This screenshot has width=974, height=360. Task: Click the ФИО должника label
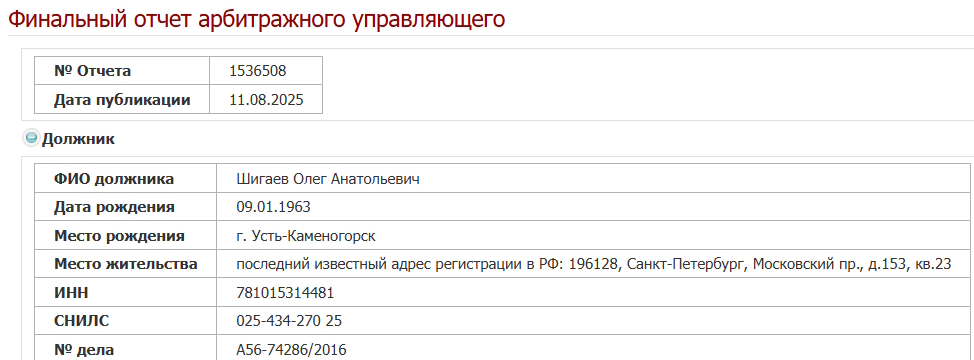pyautogui.click(x=114, y=179)
